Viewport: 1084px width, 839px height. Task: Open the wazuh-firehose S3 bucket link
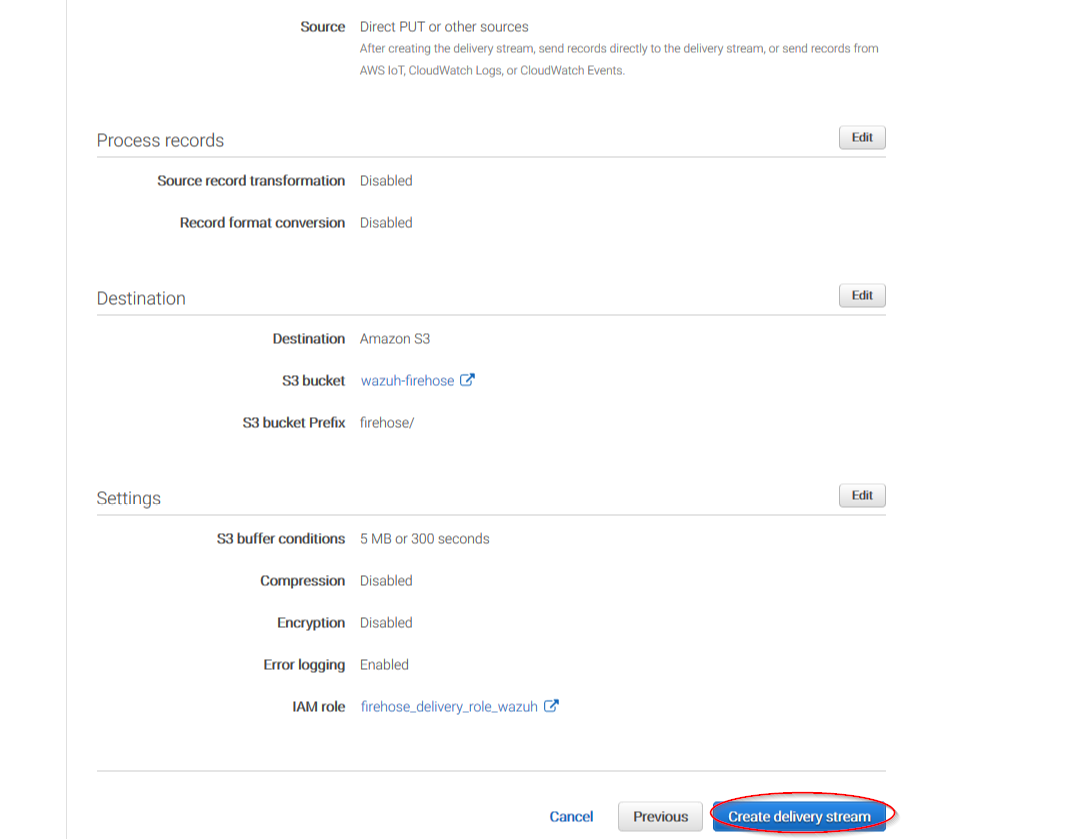coord(407,381)
